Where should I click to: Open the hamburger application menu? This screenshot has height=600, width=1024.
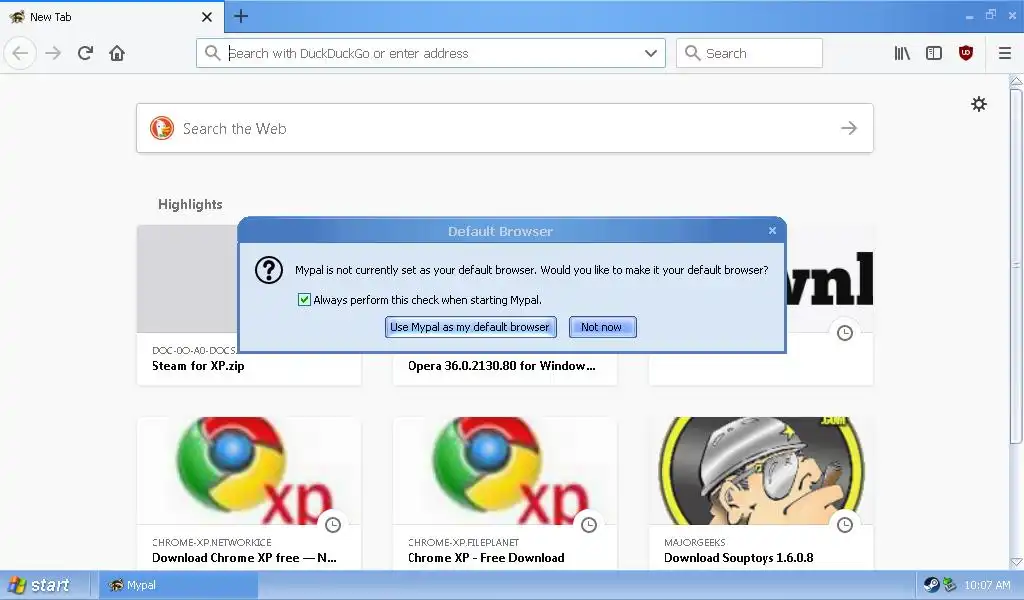coord(1005,53)
